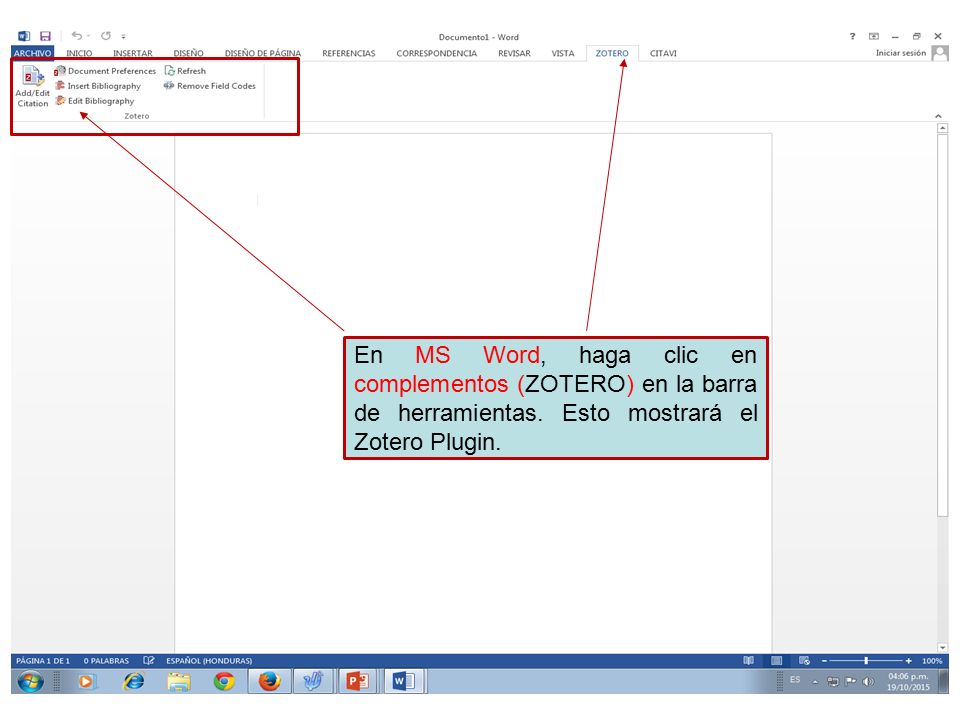Open Document Preferences in Zotero ribbon

pyautogui.click(x=105, y=71)
